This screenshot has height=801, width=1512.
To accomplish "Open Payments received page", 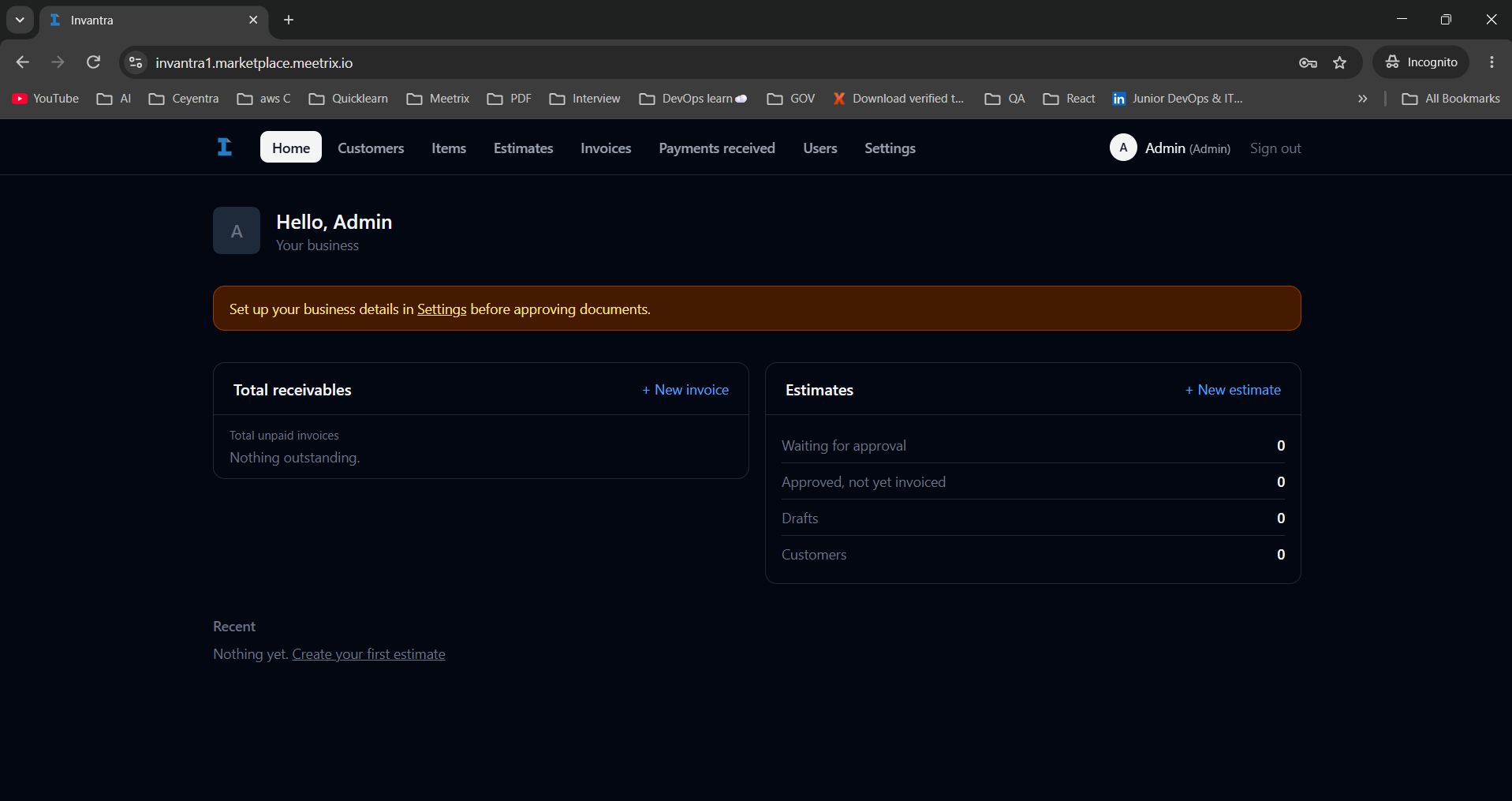I will click(x=717, y=148).
